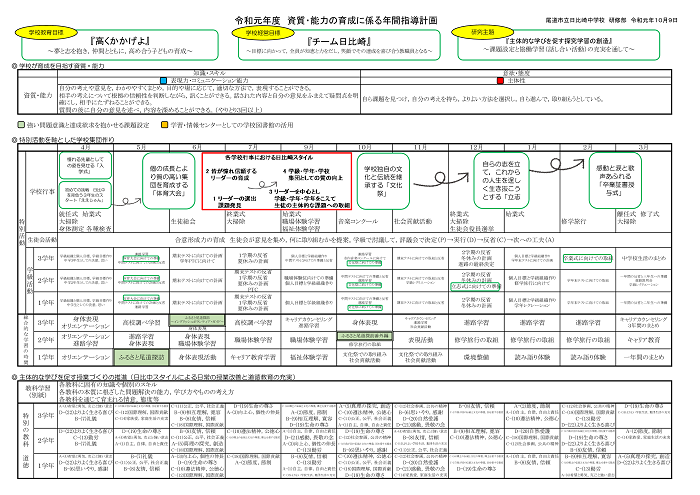Click the 音楽コンクール cell in the schedule
The width and height of the screenshot is (700, 495).
[x=358, y=220]
